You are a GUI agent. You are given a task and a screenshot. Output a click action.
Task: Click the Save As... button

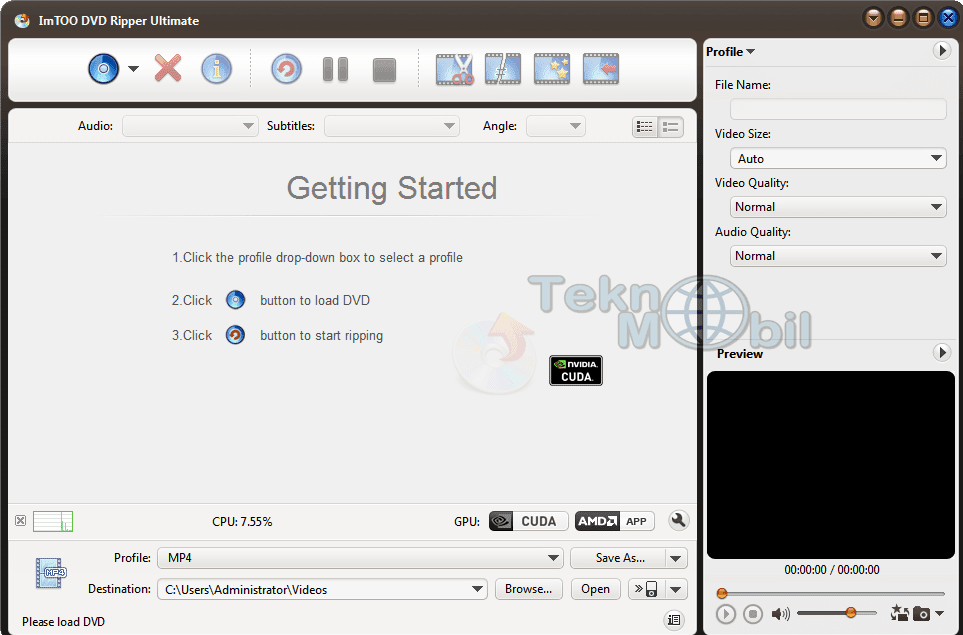click(x=618, y=558)
